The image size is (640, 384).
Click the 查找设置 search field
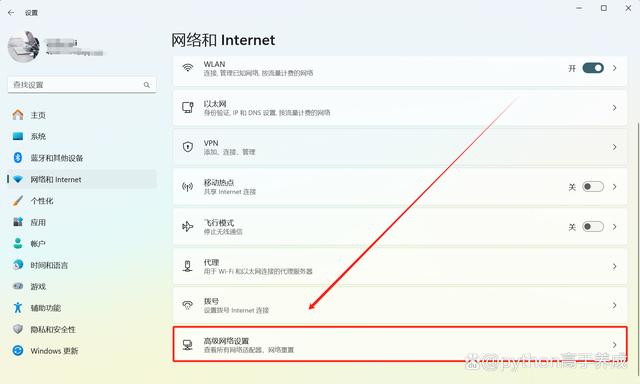tap(82, 84)
